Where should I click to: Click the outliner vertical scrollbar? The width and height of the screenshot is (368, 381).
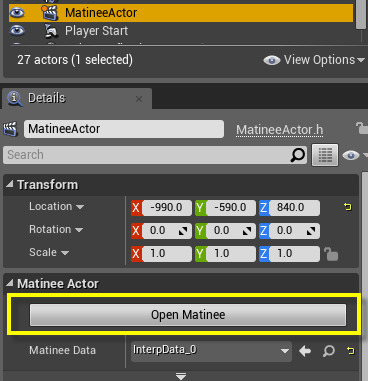[x=361, y=15]
